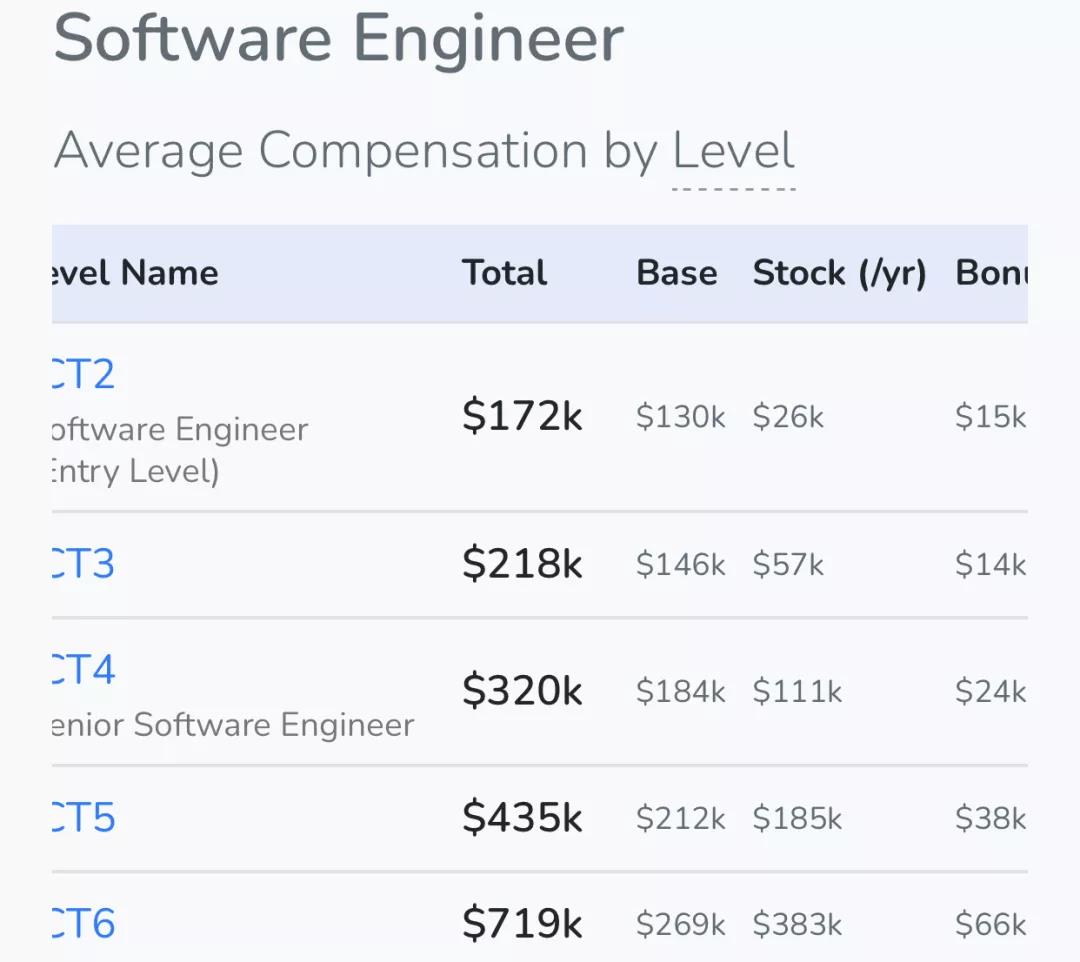The height and width of the screenshot is (962, 1080).
Task: Click the Bonus column header
Action: coord(990,273)
